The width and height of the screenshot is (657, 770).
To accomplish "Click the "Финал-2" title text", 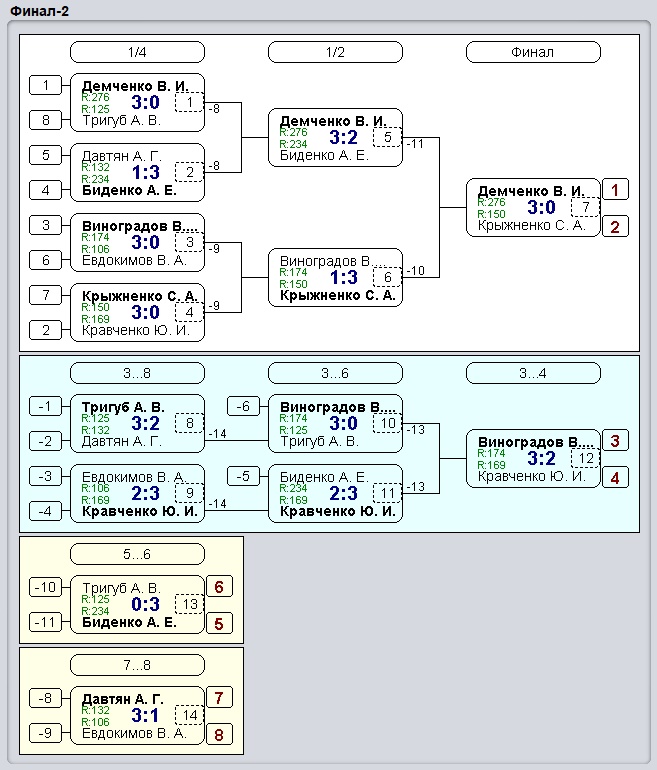I will (x=39, y=10).
